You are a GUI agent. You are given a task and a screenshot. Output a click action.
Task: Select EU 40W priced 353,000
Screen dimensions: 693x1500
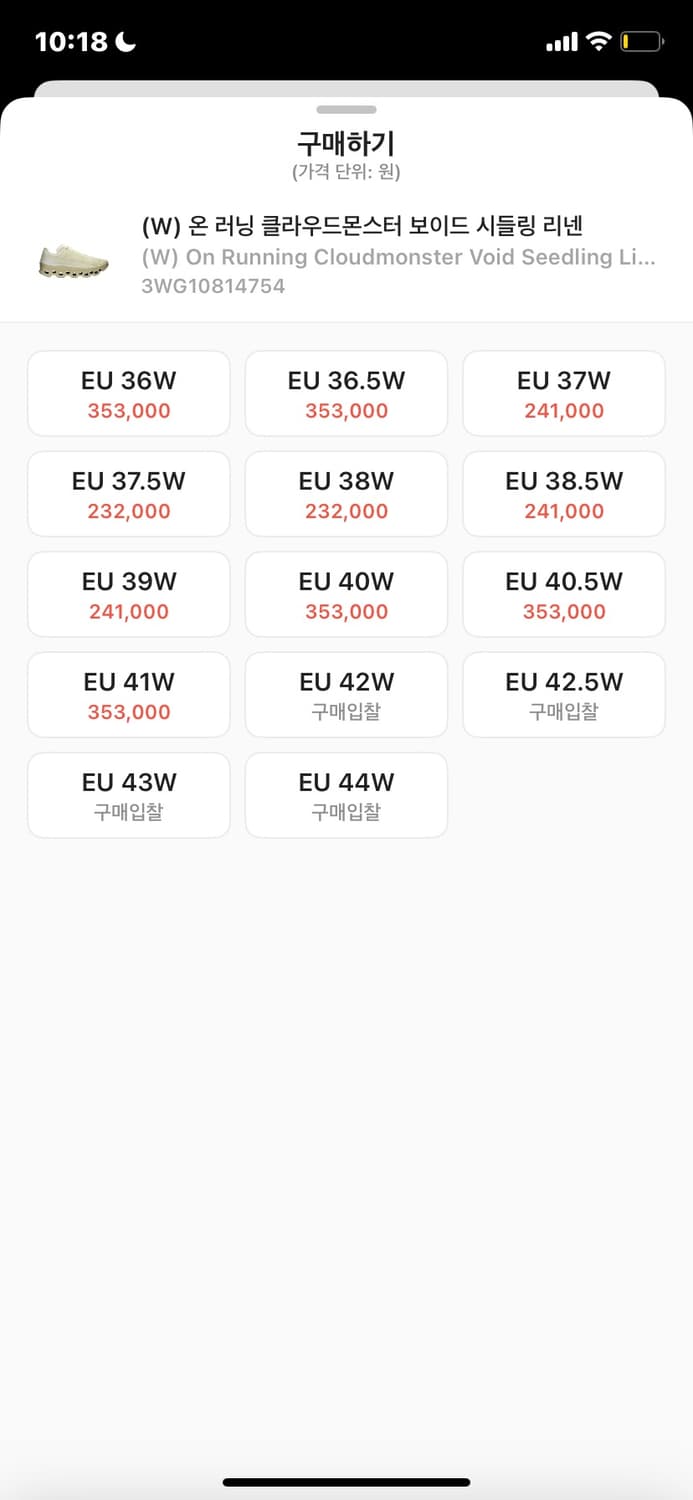click(346, 594)
